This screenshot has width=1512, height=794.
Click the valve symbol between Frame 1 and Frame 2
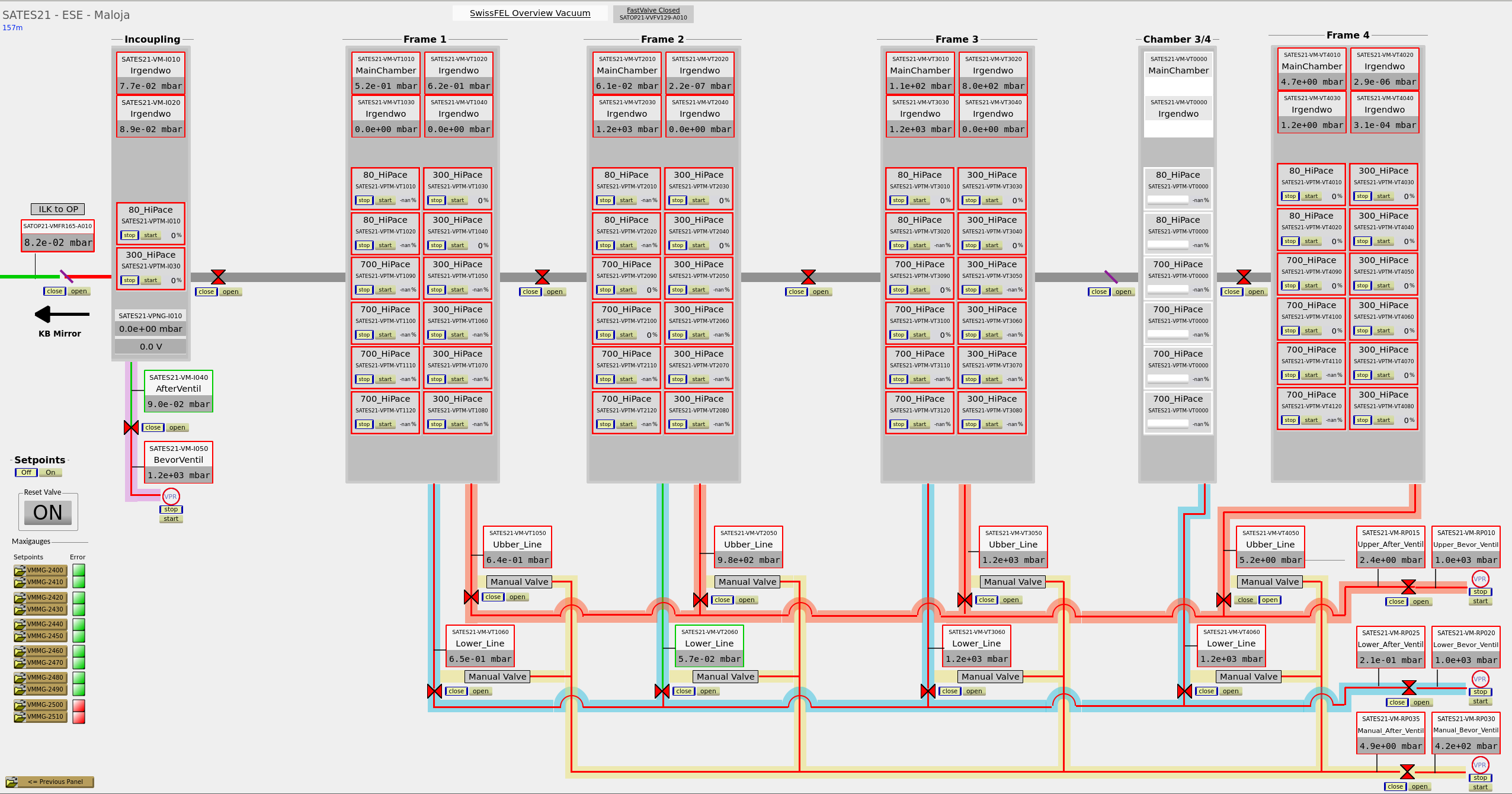coord(542,277)
